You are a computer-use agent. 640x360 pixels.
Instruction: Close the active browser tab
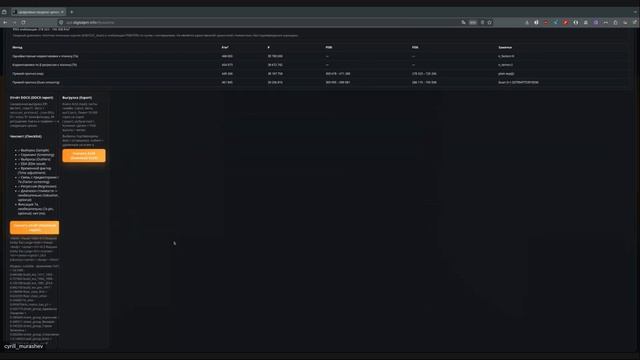pyautogui.click(x=62, y=12)
